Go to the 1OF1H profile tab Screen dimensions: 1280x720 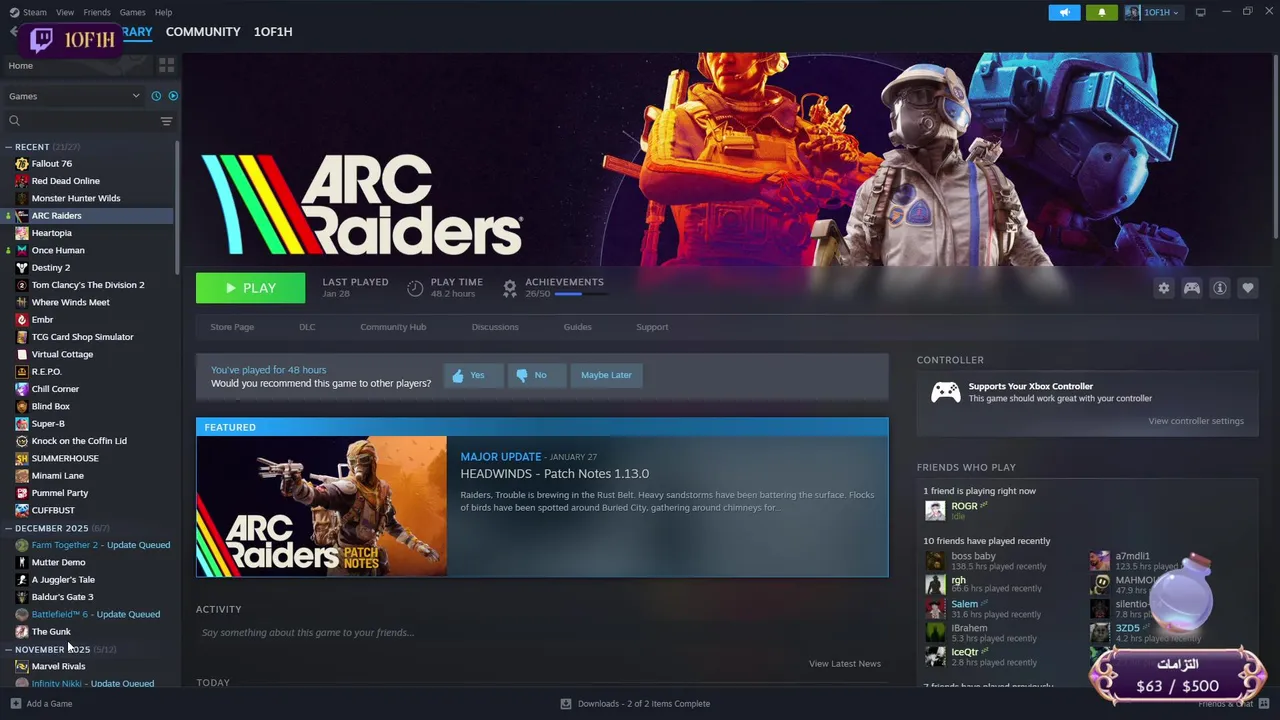273,32
